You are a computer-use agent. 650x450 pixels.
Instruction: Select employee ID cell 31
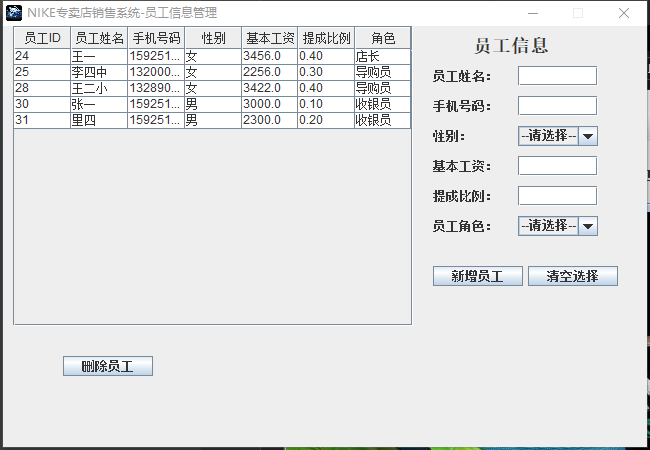42,120
